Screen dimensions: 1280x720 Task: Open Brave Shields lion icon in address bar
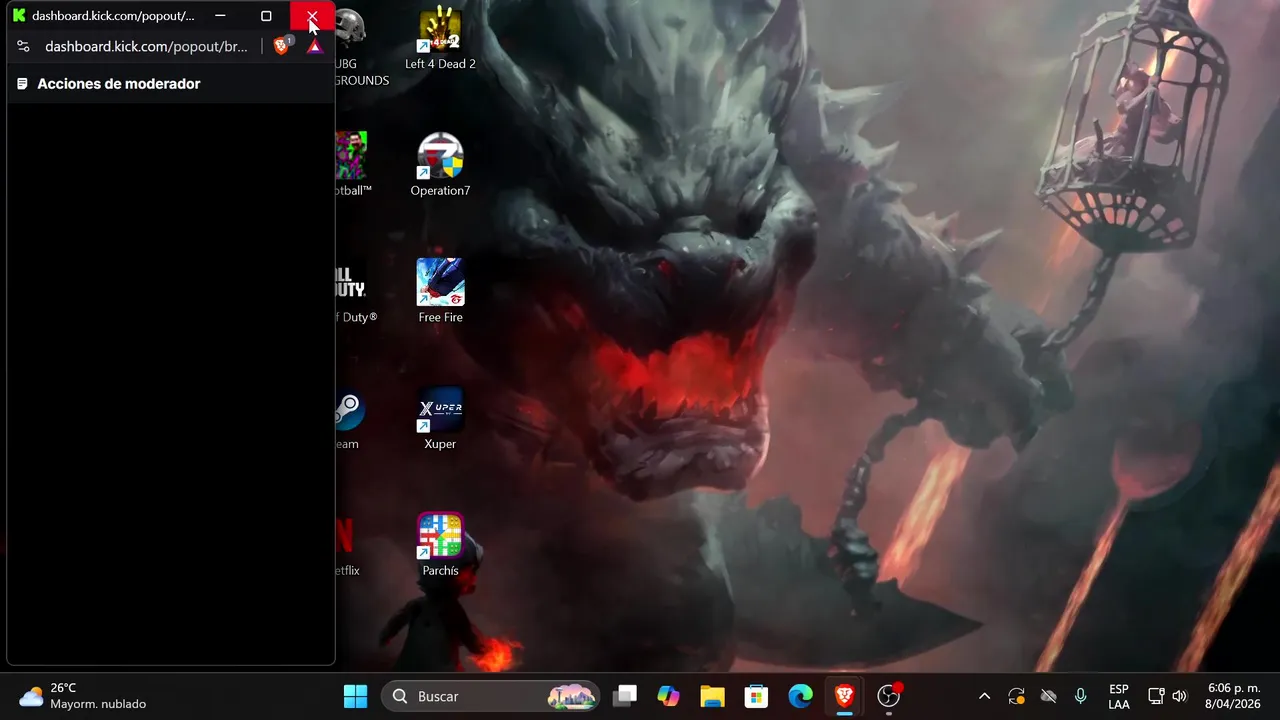tap(282, 46)
